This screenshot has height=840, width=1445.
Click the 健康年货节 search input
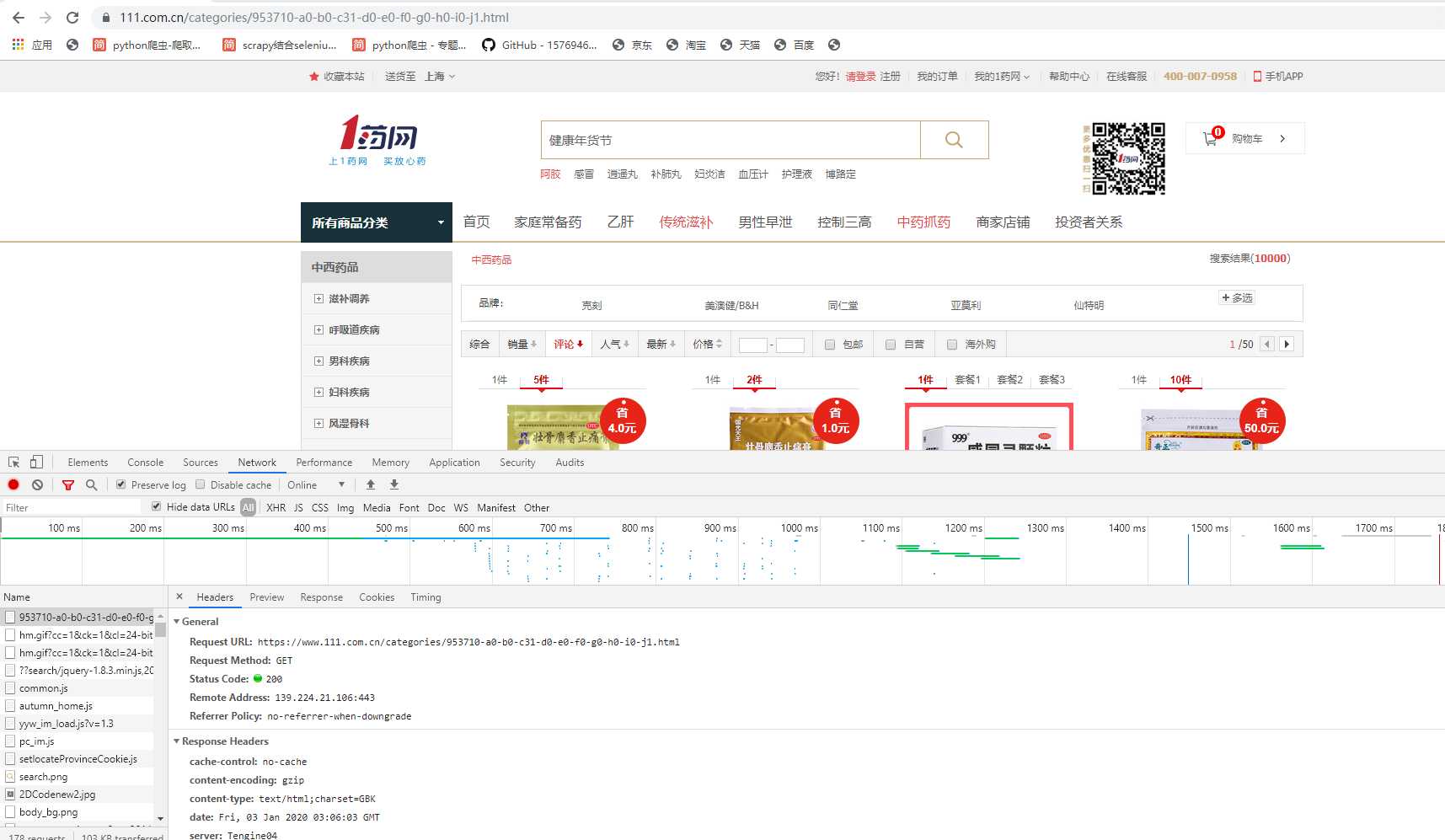click(731, 140)
